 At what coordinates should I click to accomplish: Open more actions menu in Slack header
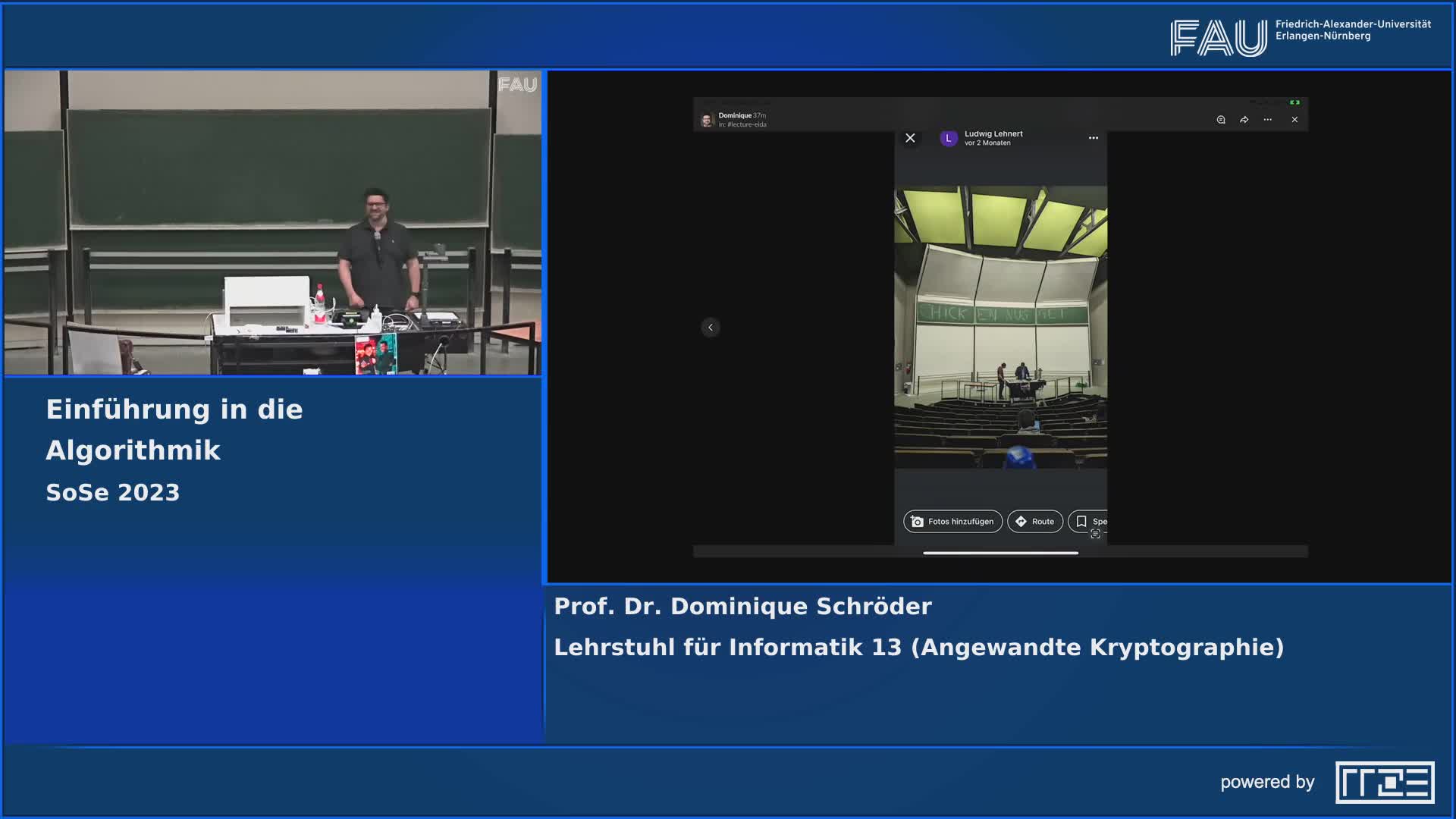(1268, 120)
